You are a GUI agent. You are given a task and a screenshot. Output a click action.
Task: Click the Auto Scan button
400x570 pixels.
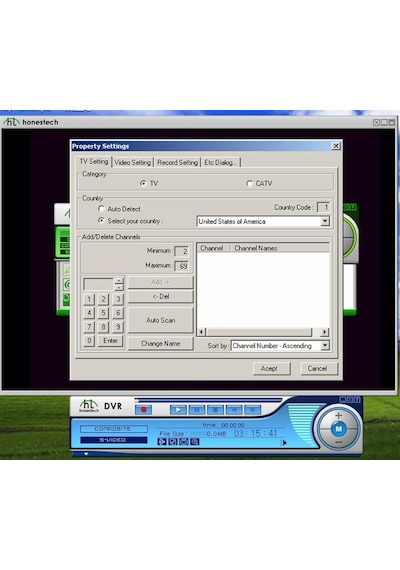[x=160, y=320]
